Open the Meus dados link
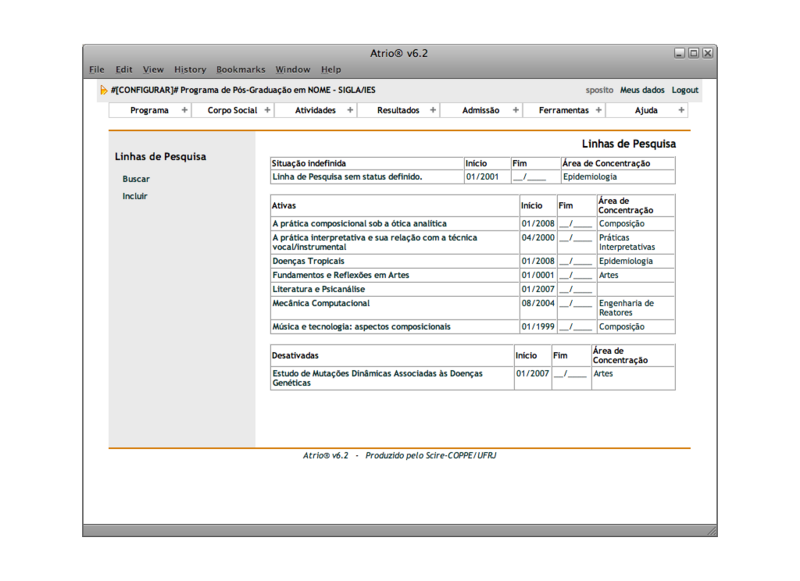The height and width of the screenshot is (581, 800). (x=642, y=90)
